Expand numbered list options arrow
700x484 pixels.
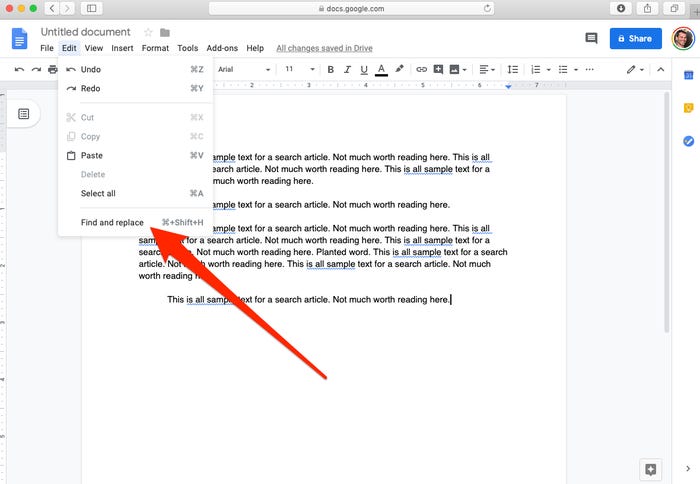(549, 70)
